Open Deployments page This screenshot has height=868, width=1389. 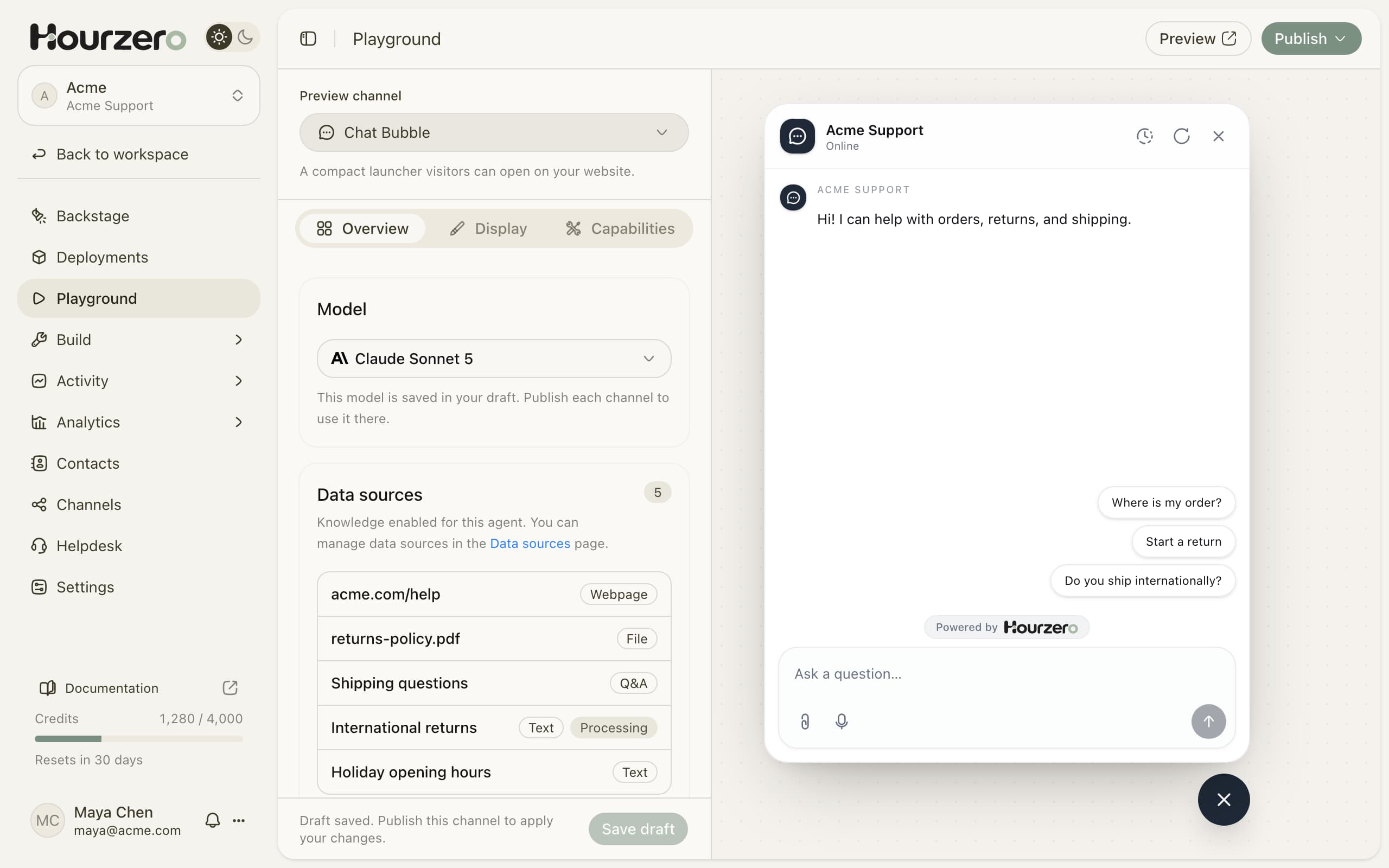pos(139,257)
